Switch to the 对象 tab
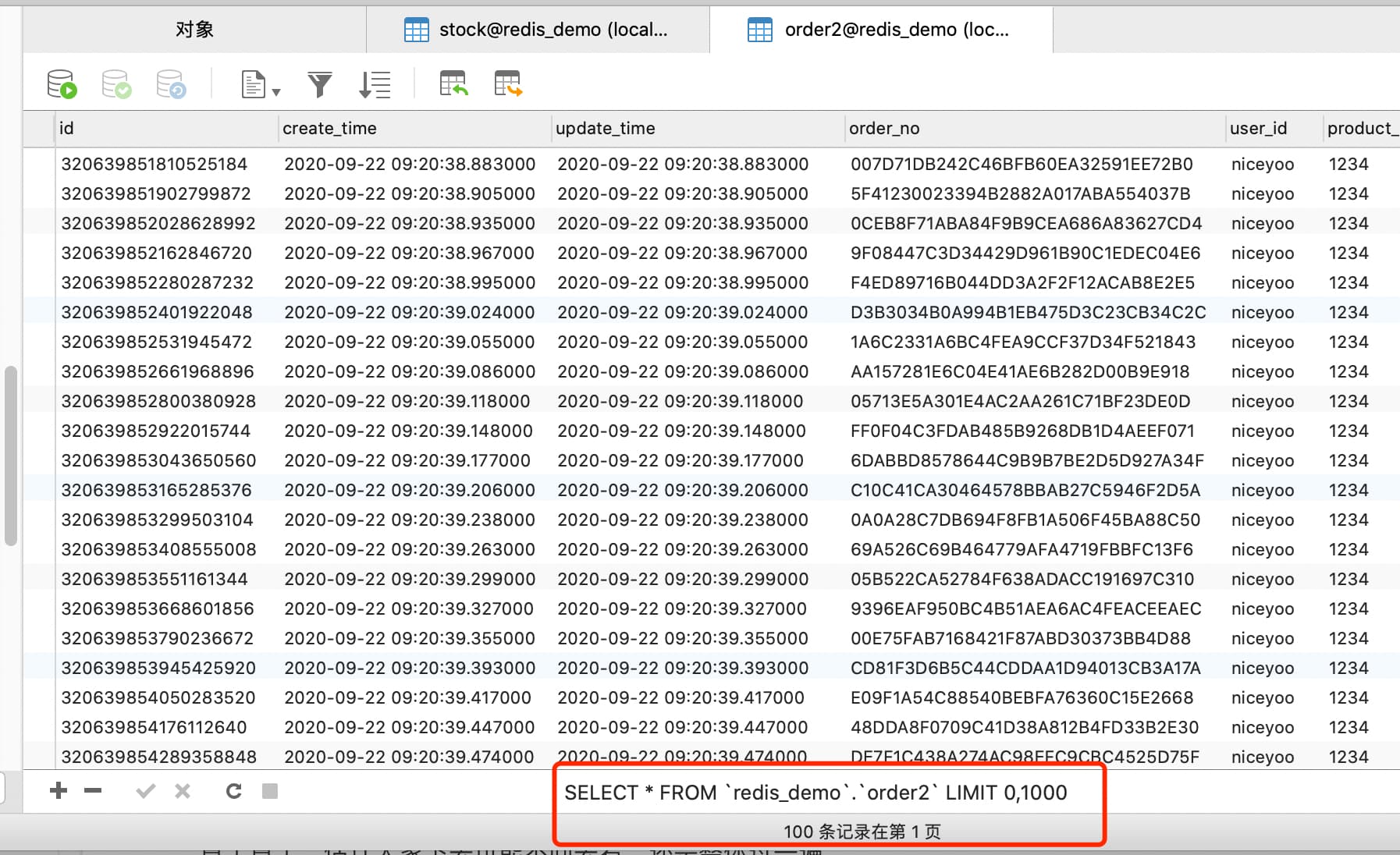 click(195, 29)
